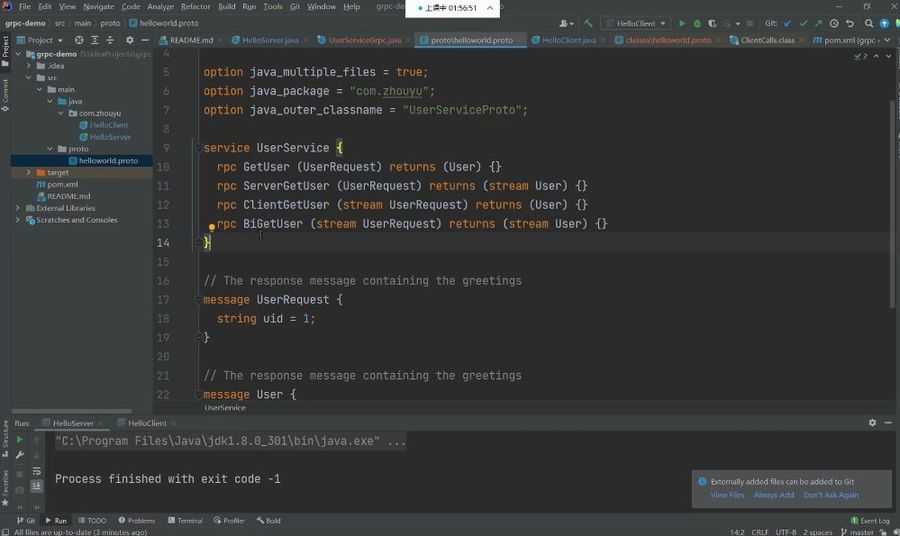Switch to README.md editor tab
The height and width of the screenshot is (536, 900).
click(x=191, y=40)
